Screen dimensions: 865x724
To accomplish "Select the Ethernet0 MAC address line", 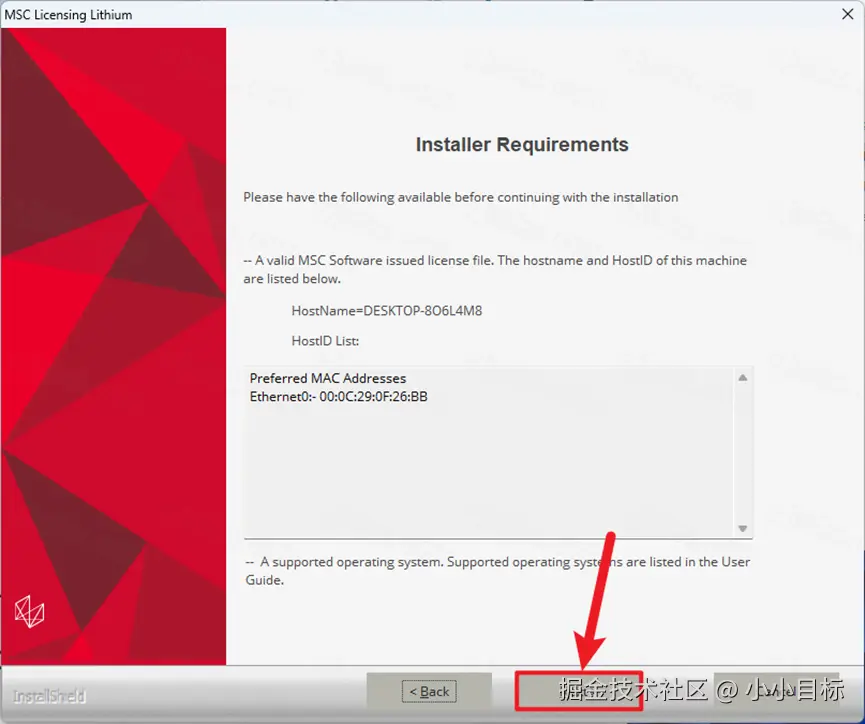I will 338,396.
